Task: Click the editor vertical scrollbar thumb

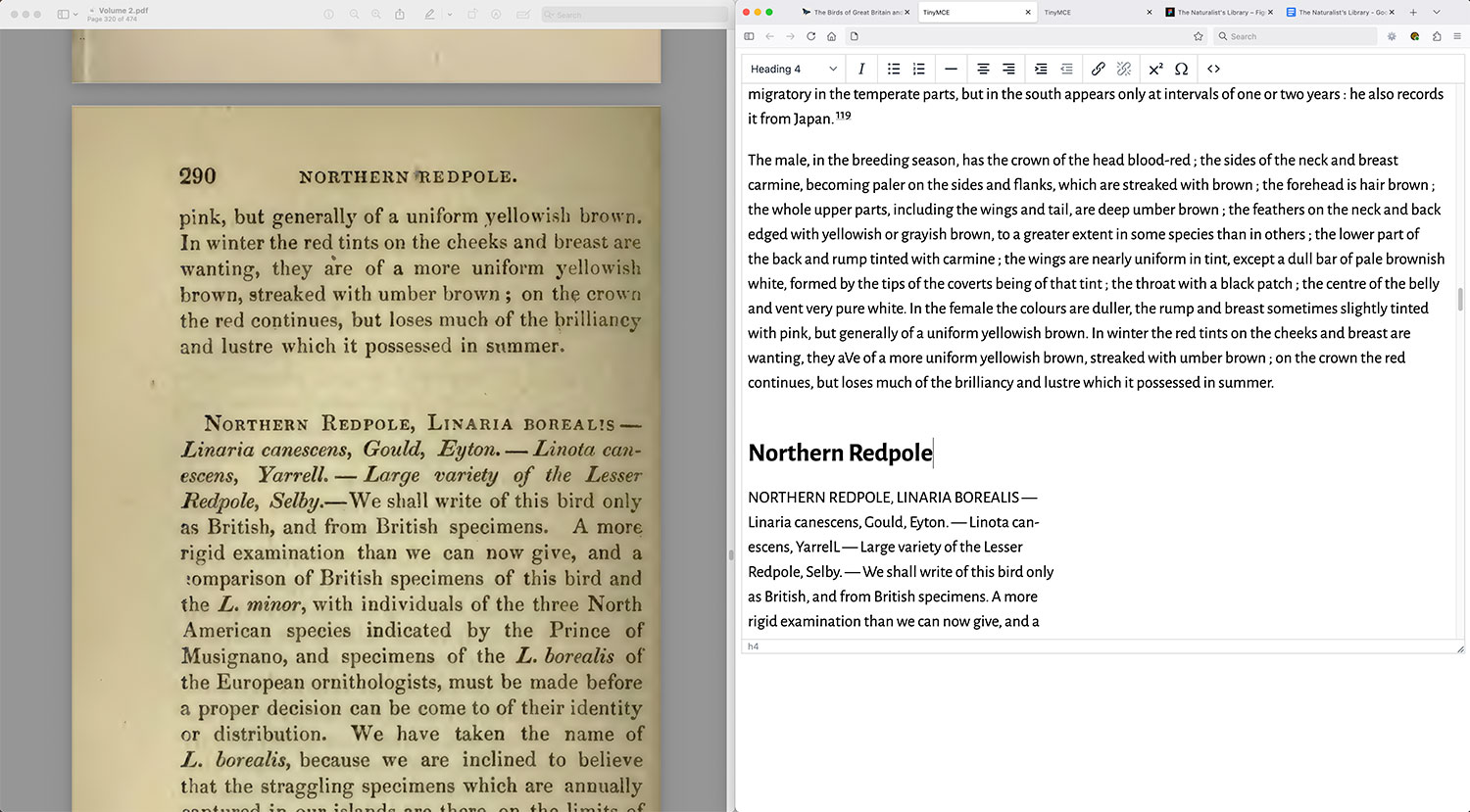Action: pos(1460,300)
